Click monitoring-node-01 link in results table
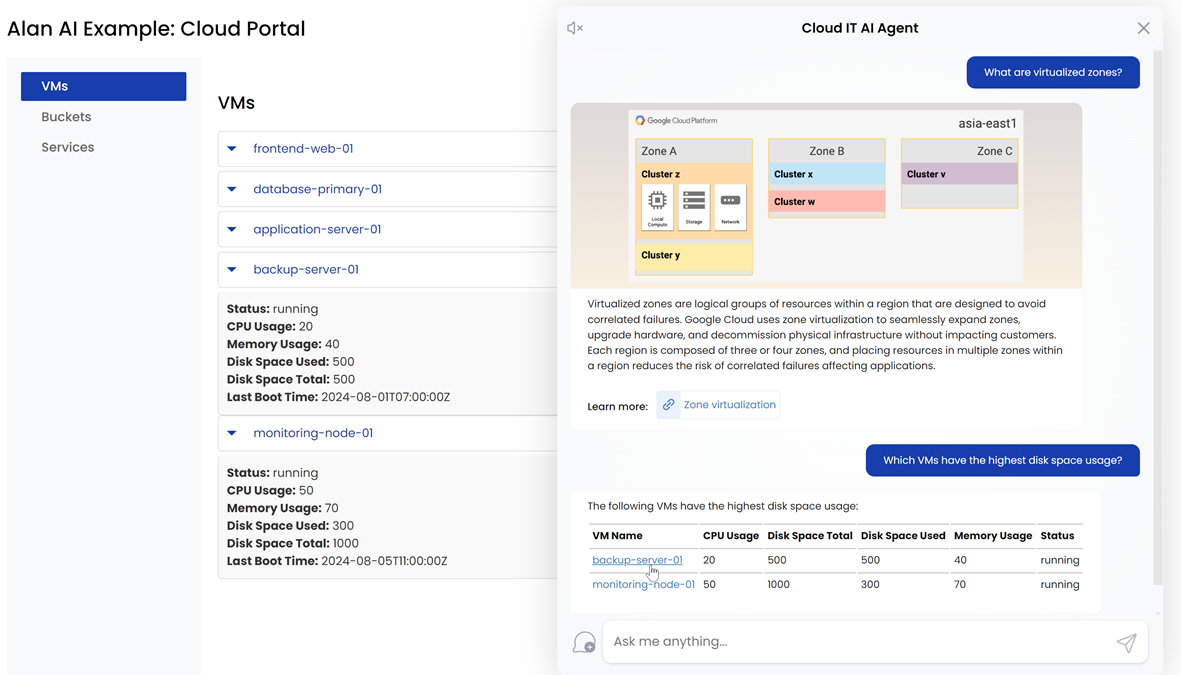The image size is (1181, 675). coord(643,584)
